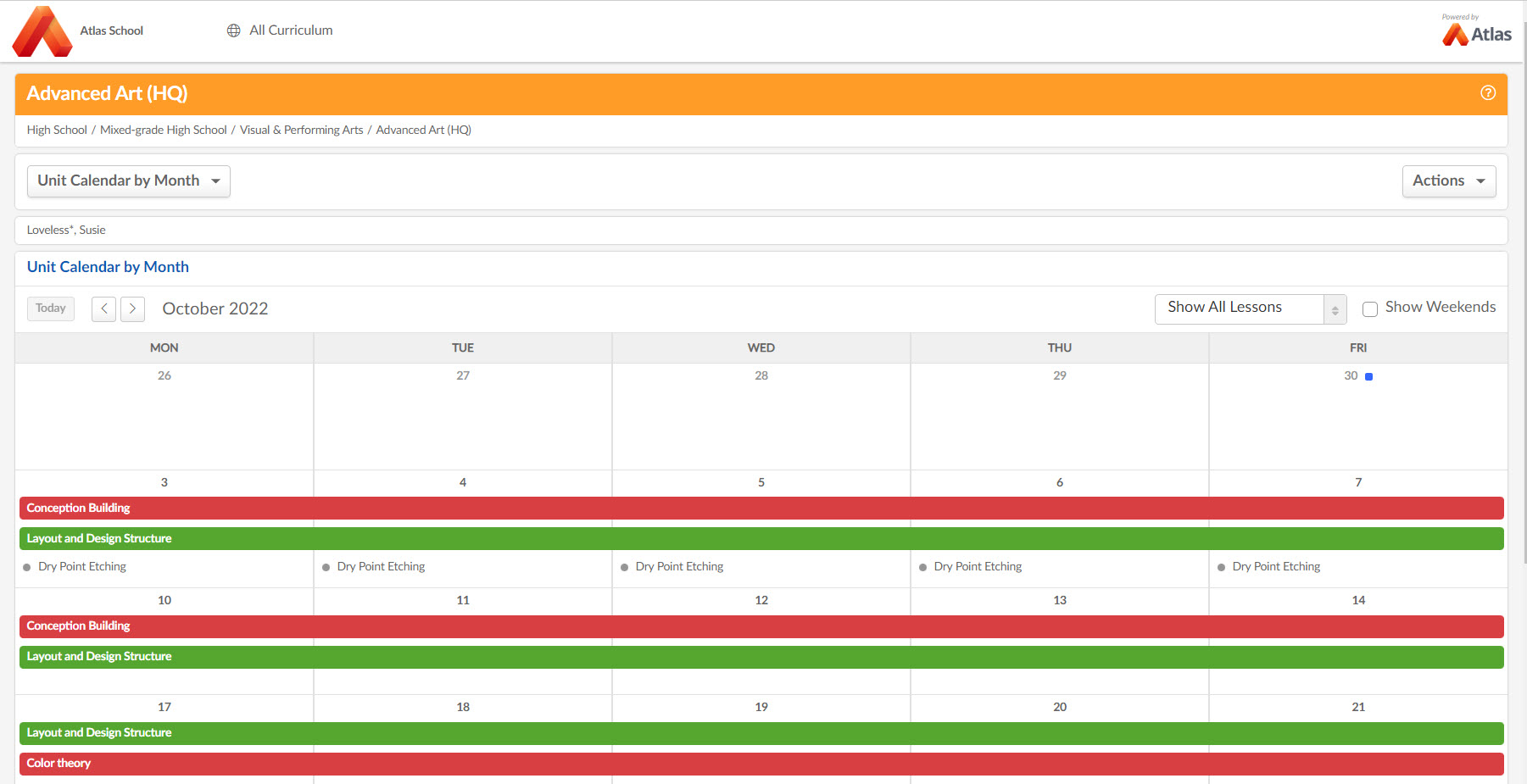Open All Curriculum link
This screenshot has width=1527, height=784.
(291, 31)
